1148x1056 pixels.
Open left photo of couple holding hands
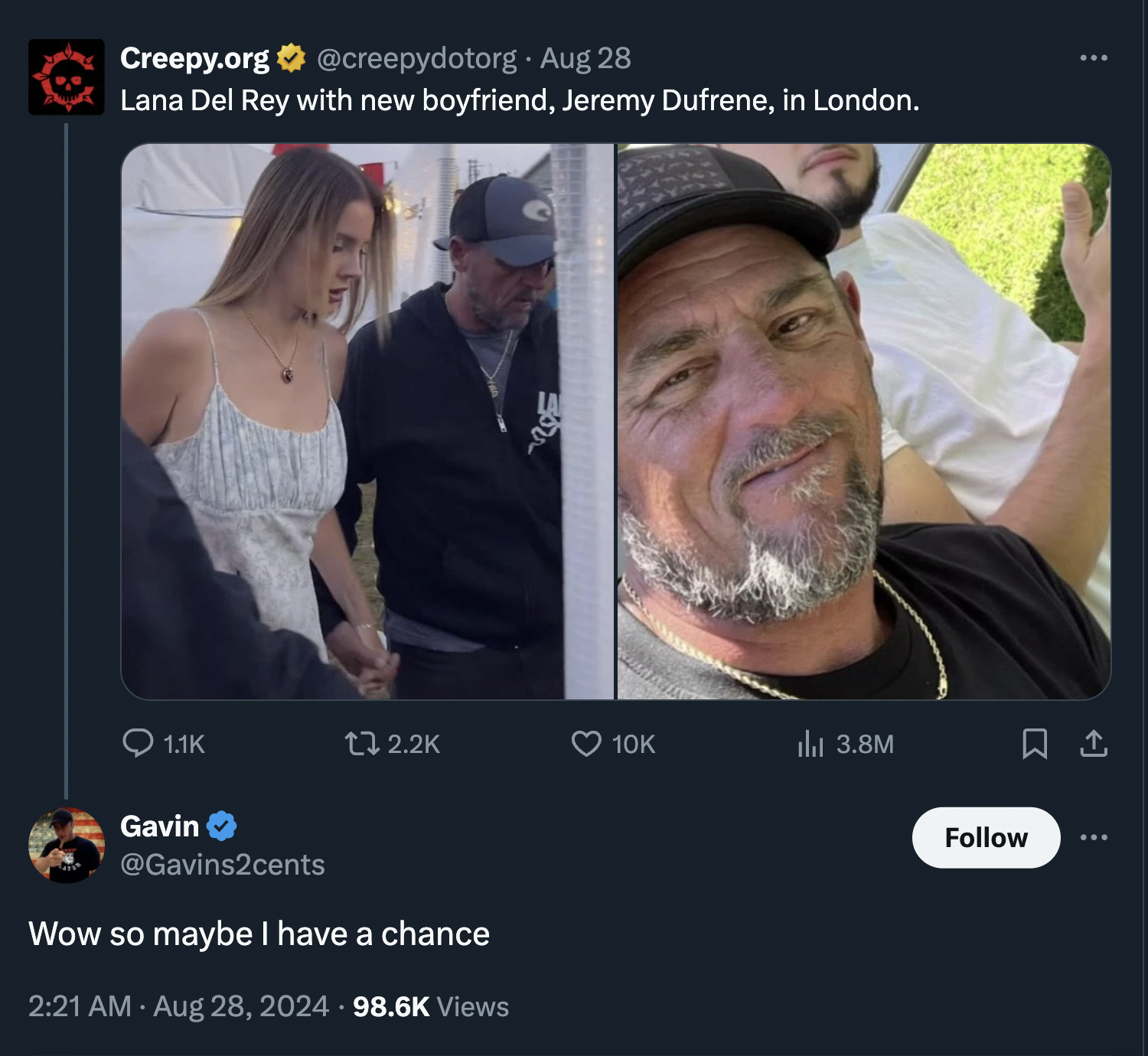click(x=367, y=421)
